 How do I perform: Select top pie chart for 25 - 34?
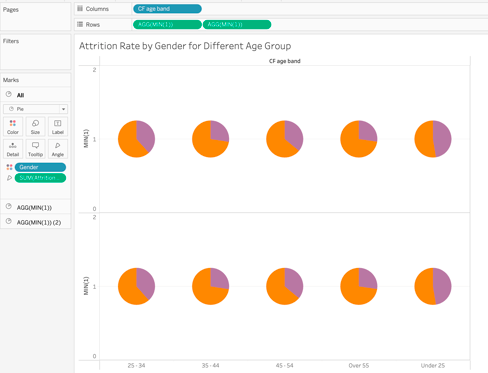(x=136, y=139)
